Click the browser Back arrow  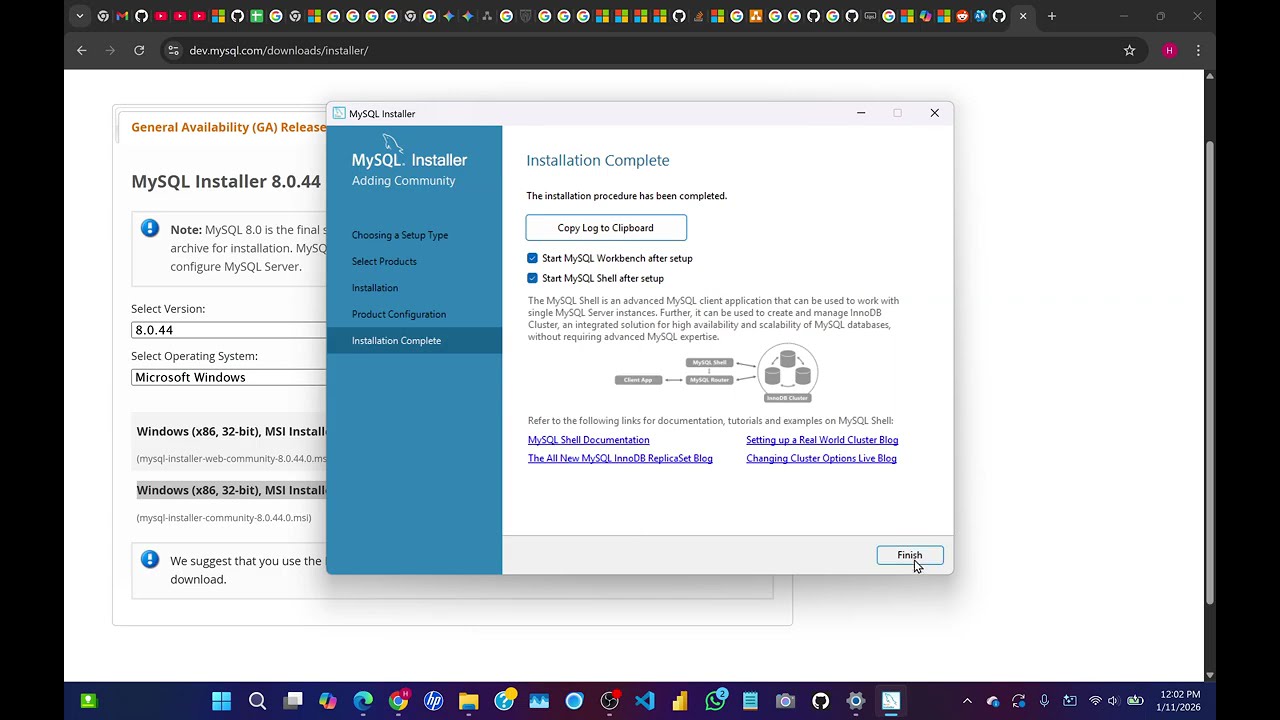tap(82, 50)
